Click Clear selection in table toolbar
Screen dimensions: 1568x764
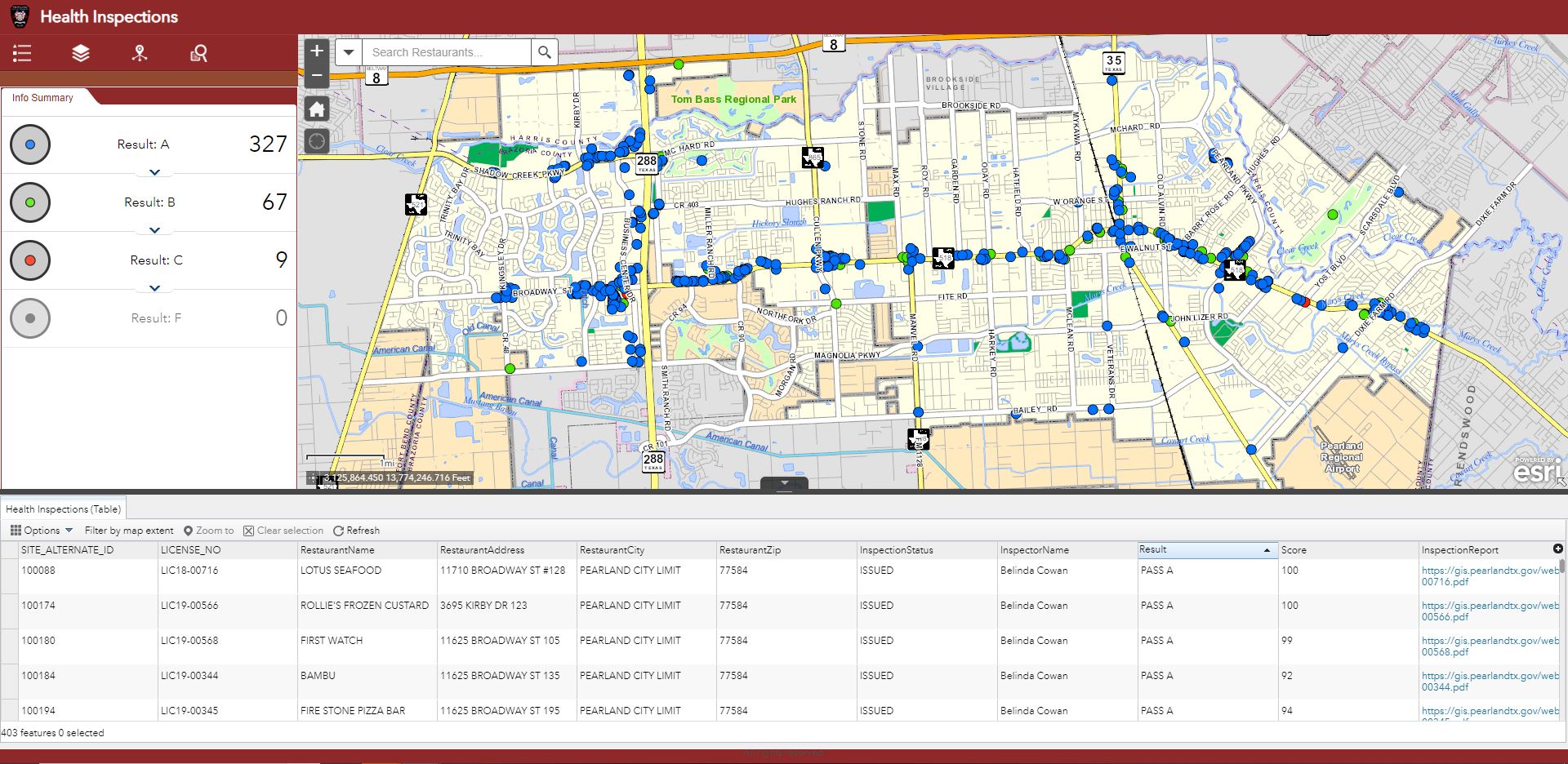click(283, 531)
